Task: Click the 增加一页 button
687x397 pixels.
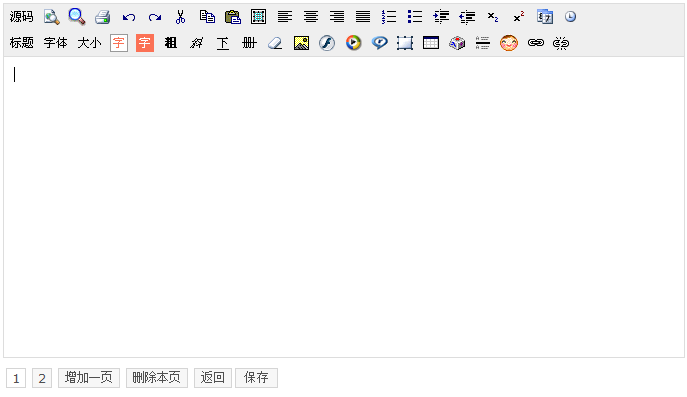Action: (x=89, y=378)
